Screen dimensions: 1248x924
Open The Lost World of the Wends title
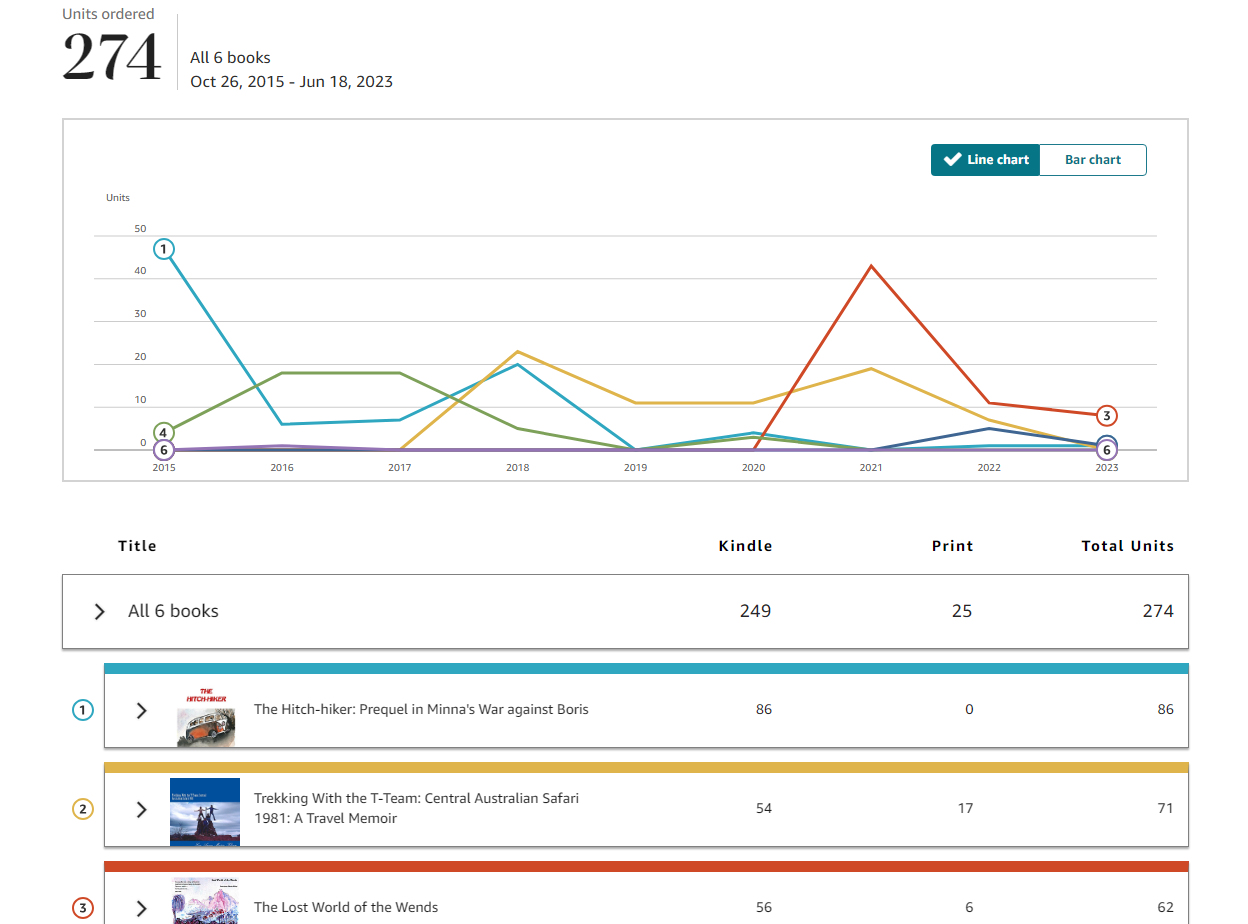tap(346, 907)
